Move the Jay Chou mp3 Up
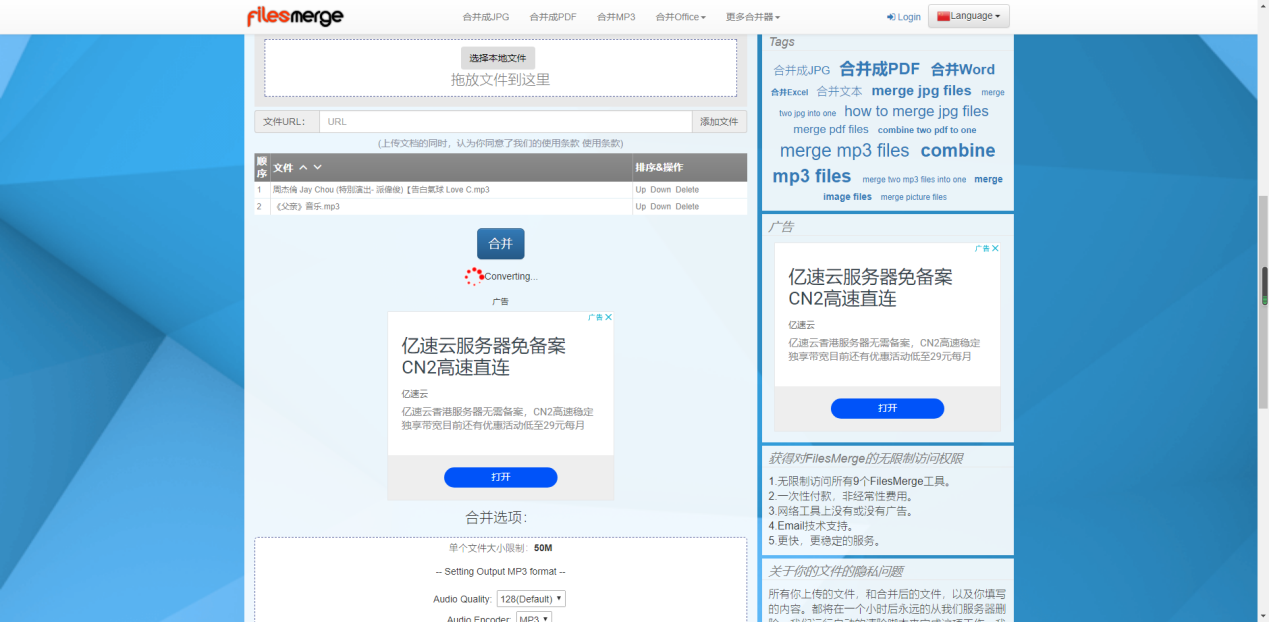The width and height of the screenshot is (1269, 622). pyautogui.click(x=641, y=190)
